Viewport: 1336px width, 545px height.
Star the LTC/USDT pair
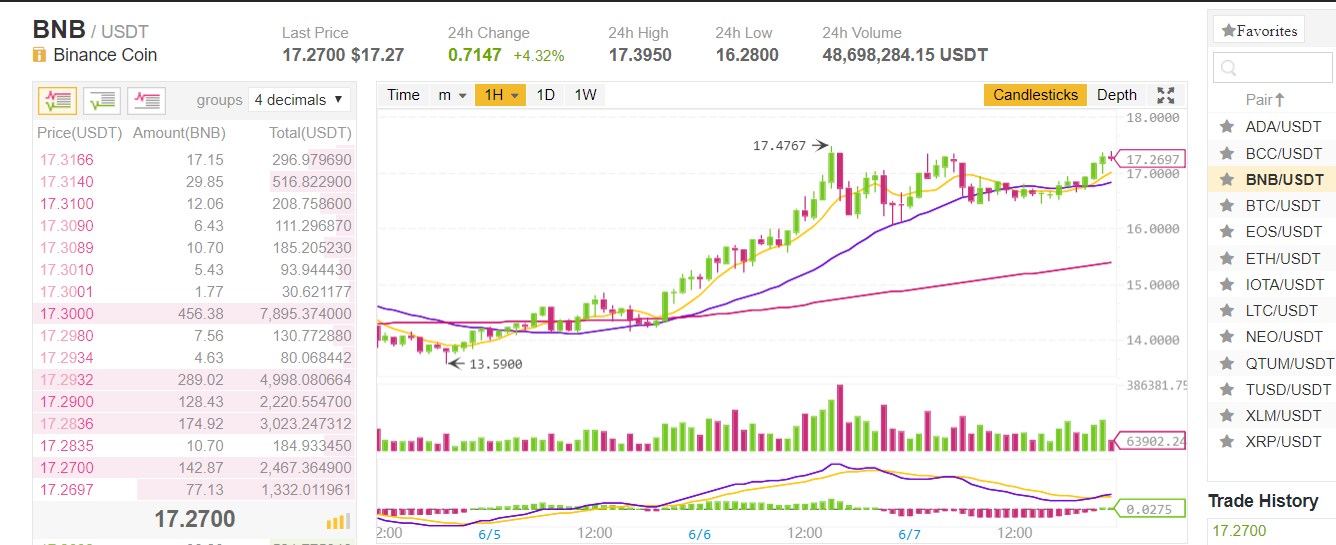(1226, 311)
